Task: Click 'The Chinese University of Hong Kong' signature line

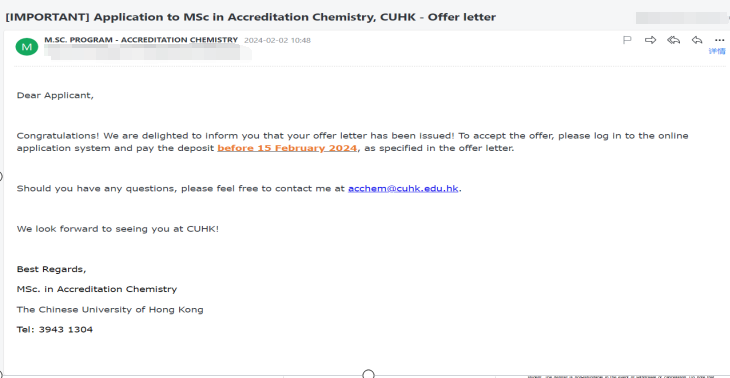Action: pos(110,310)
